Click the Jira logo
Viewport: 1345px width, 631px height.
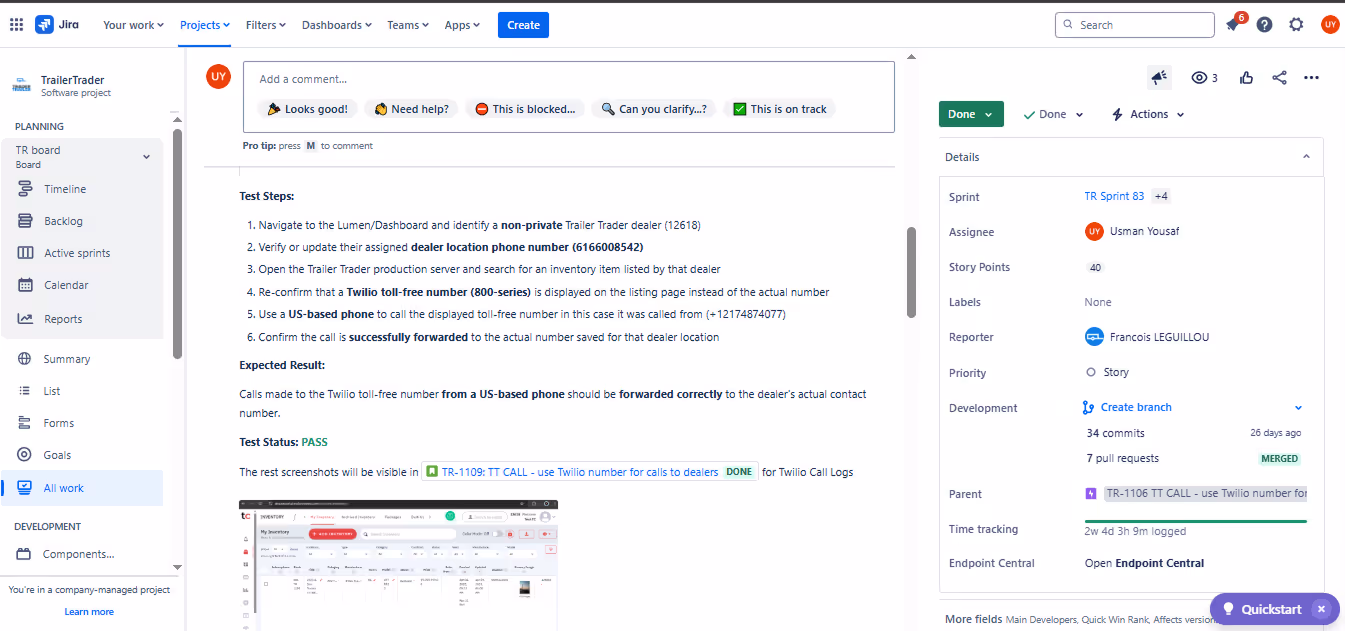click(58, 25)
